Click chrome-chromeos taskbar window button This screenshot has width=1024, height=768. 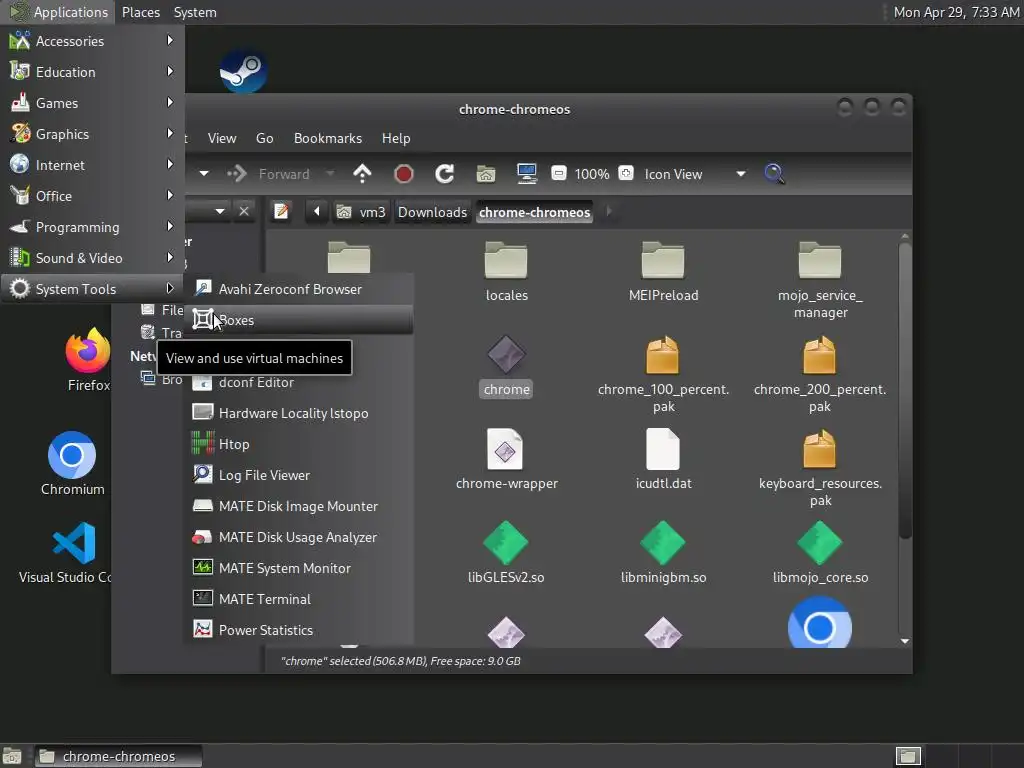(118, 756)
